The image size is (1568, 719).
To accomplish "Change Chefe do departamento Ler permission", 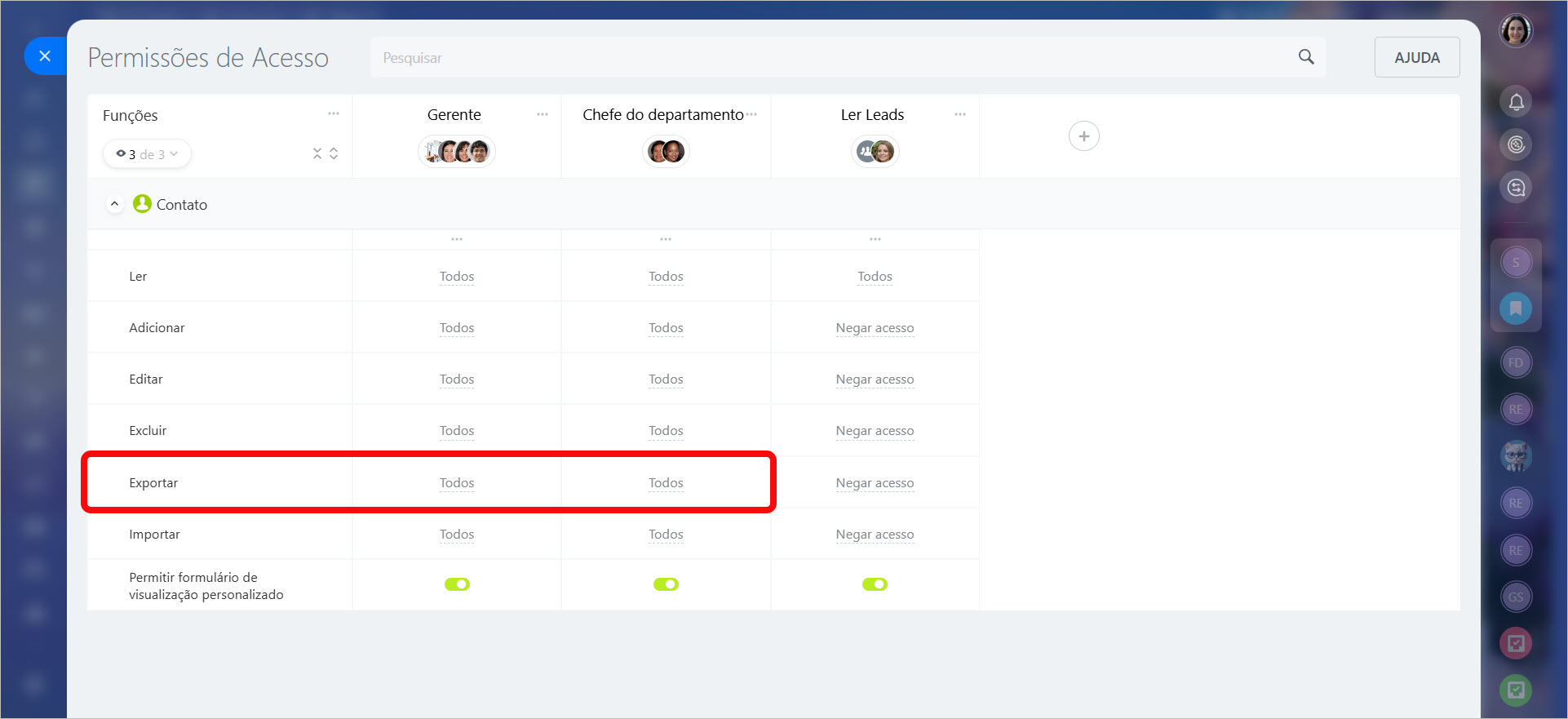I will pyautogui.click(x=666, y=277).
